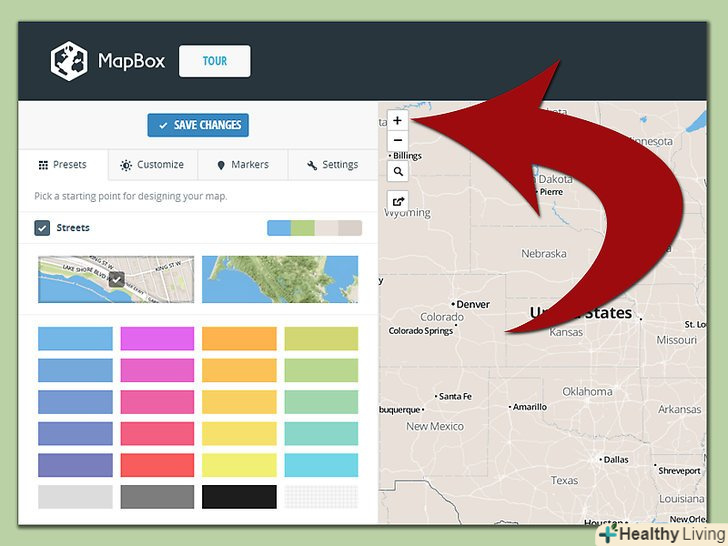Pick the magenta-violet swatch in first row

[157, 338]
